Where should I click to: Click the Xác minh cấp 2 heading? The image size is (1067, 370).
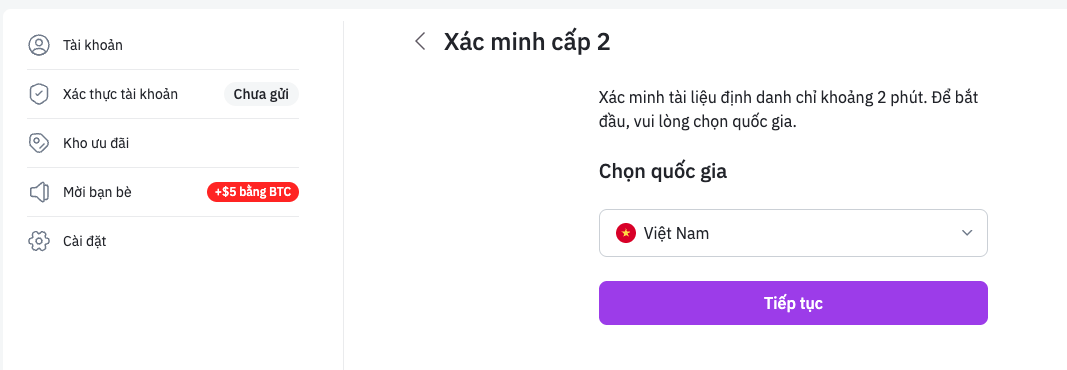click(527, 42)
